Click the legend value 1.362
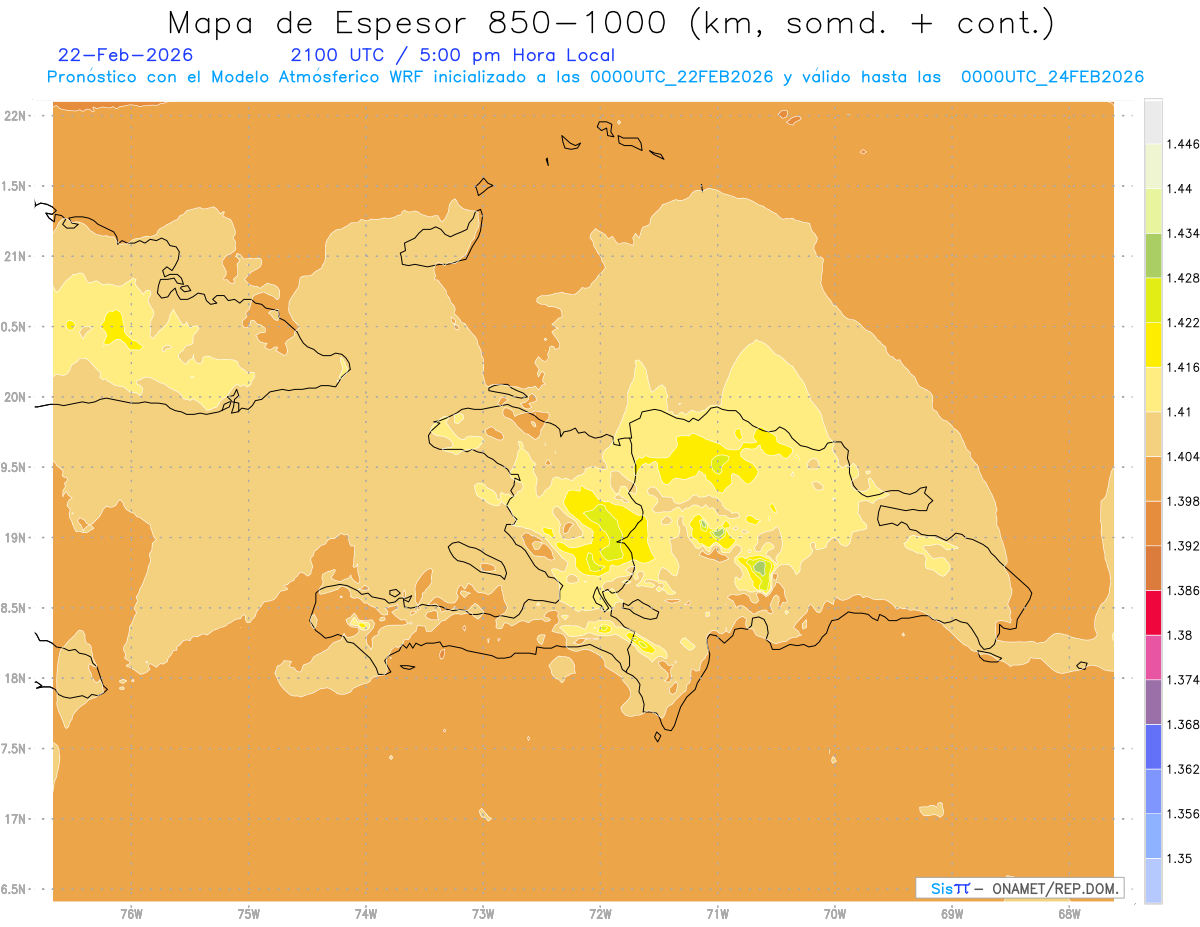 1183,769
